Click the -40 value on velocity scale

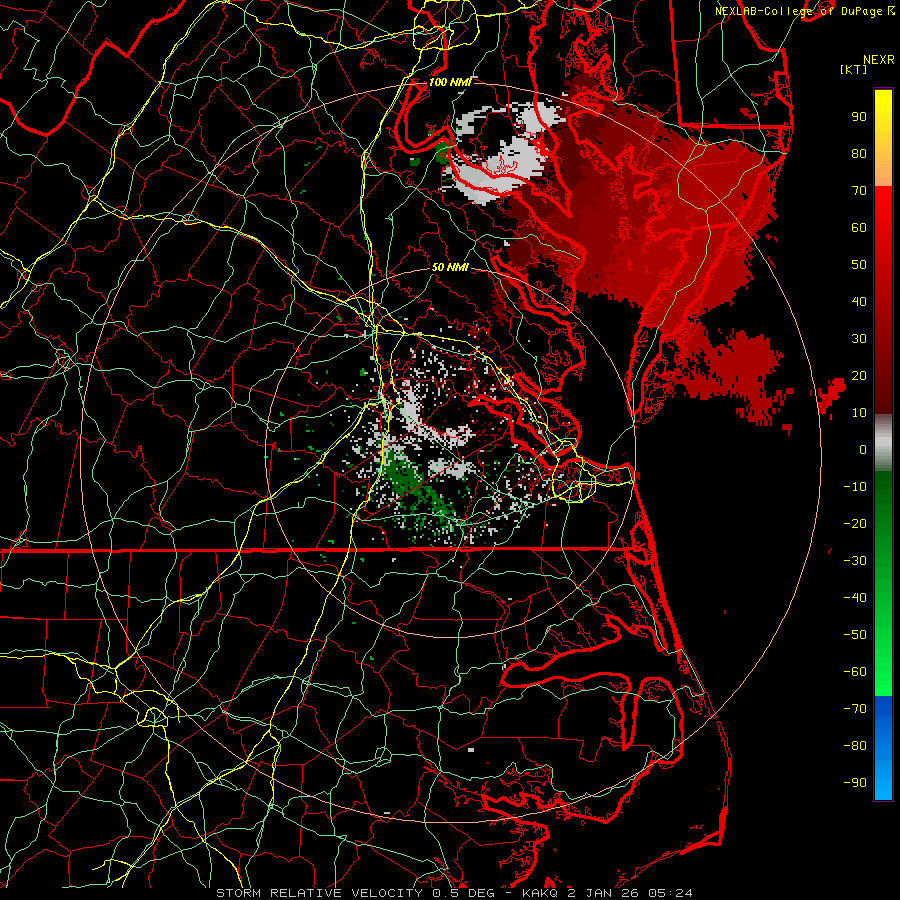[x=855, y=598]
